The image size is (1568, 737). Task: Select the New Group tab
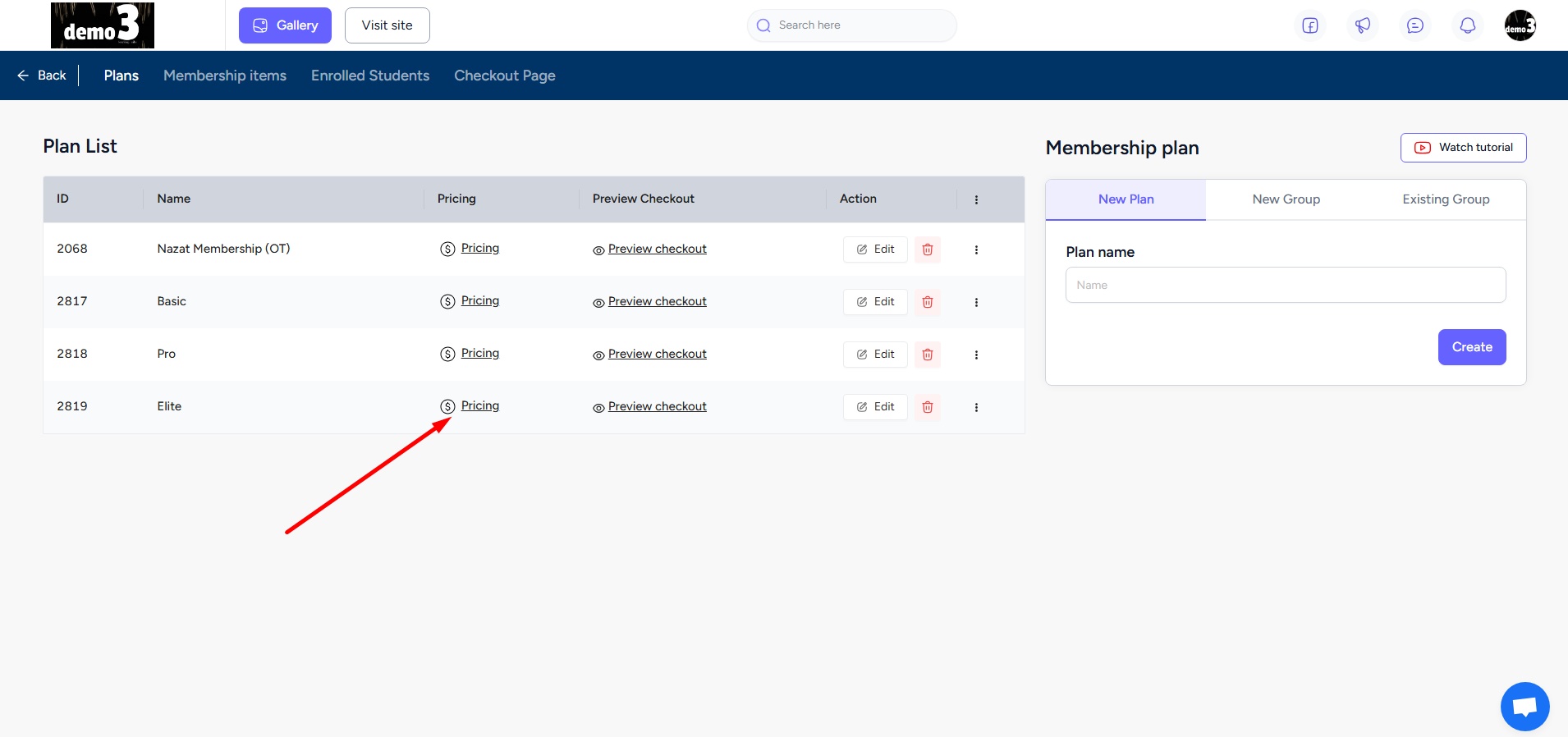(x=1286, y=199)
